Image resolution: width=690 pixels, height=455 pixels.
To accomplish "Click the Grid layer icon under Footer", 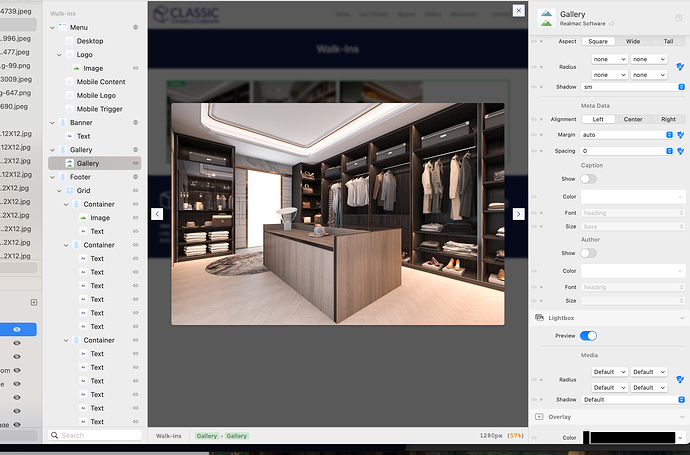I will coord(70,191).
